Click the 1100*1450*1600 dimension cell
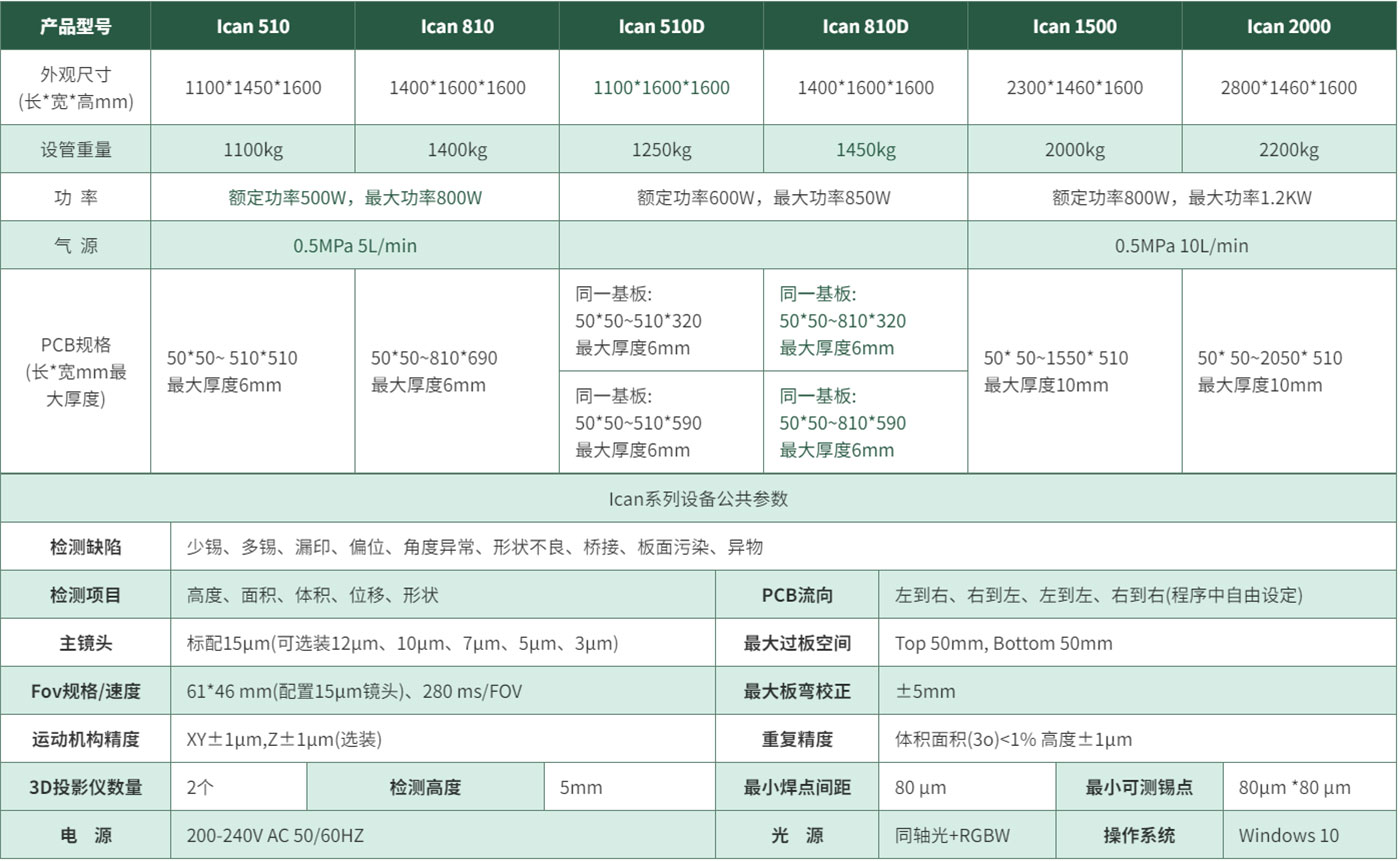 coord(253,88)
